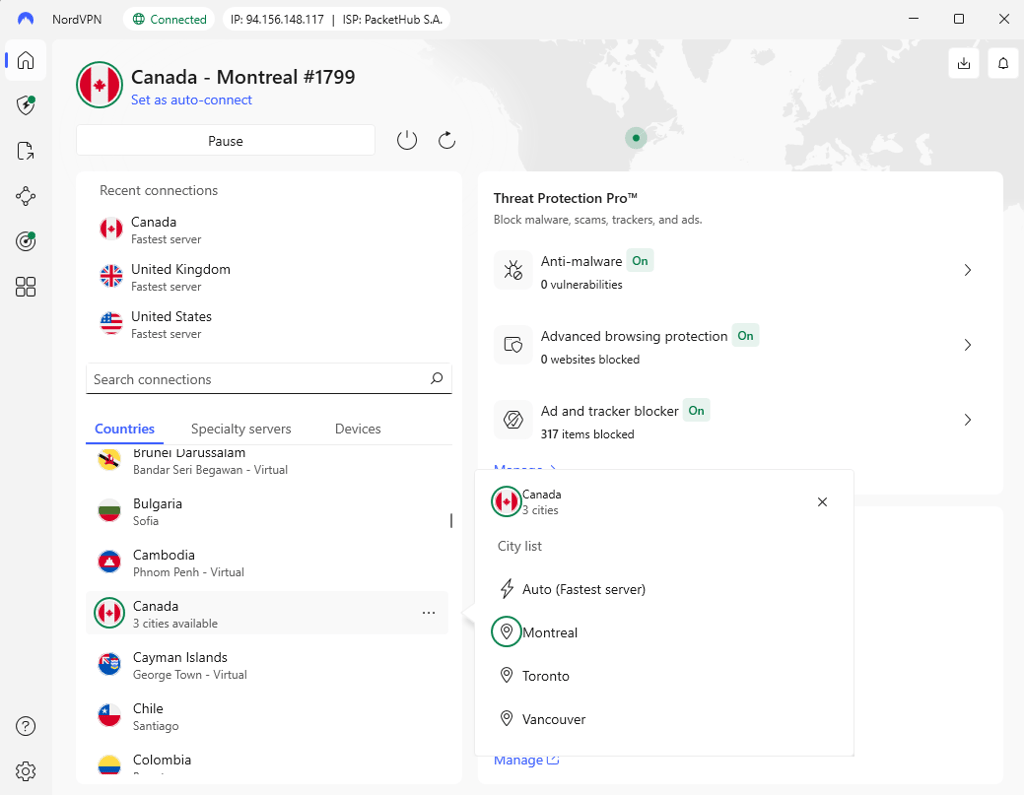This screenshot has height=795, width=1024.
Task: Click Ad and tracker blocker On badge
Action: tap(696, 410)
